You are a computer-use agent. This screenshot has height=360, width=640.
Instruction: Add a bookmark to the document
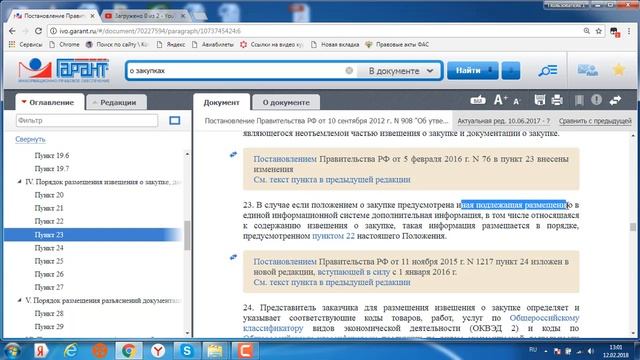pos(579,100)
